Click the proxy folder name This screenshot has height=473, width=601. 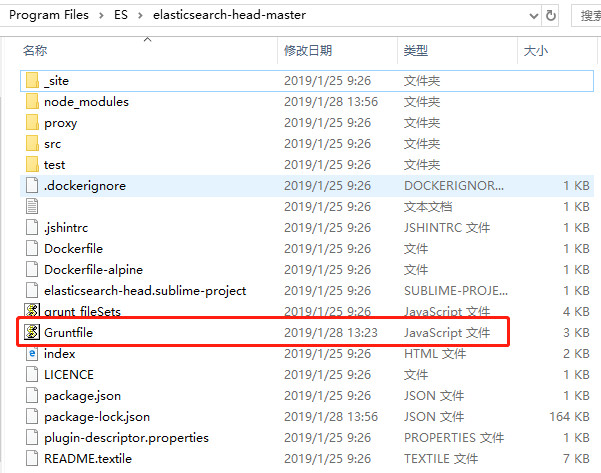pyautogui.click(x=61, y=123)
